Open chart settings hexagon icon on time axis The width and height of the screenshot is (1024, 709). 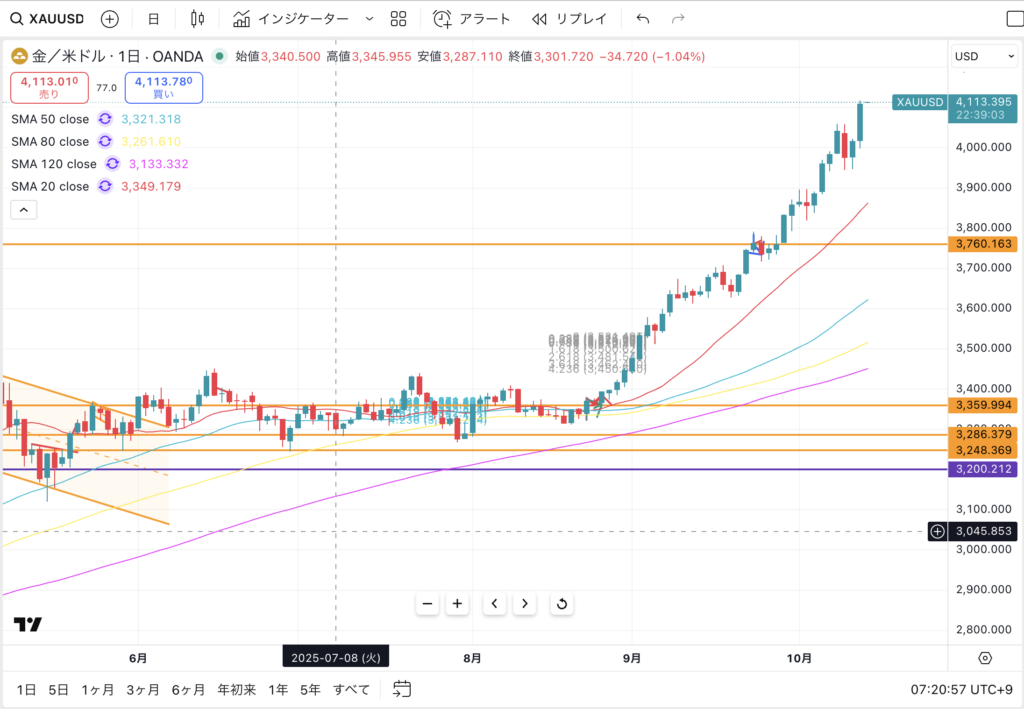(985, 658)
